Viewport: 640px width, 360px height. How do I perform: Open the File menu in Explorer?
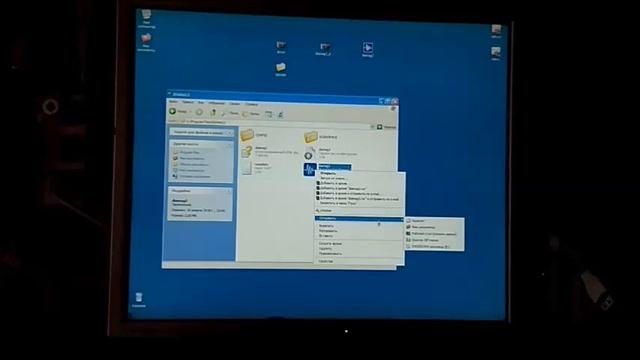173,101
